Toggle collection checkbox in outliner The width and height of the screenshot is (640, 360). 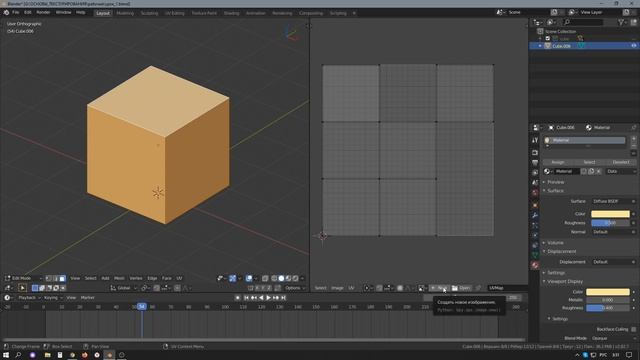tap(548, 38)
